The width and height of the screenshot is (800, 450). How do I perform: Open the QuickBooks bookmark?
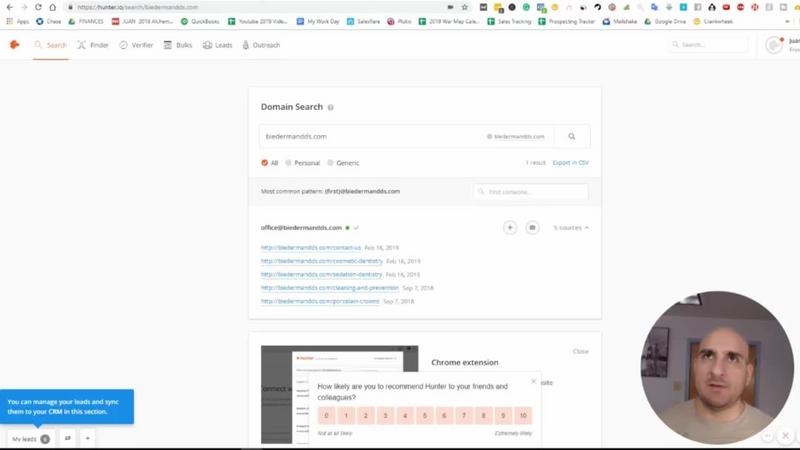(x=200, y=21)
